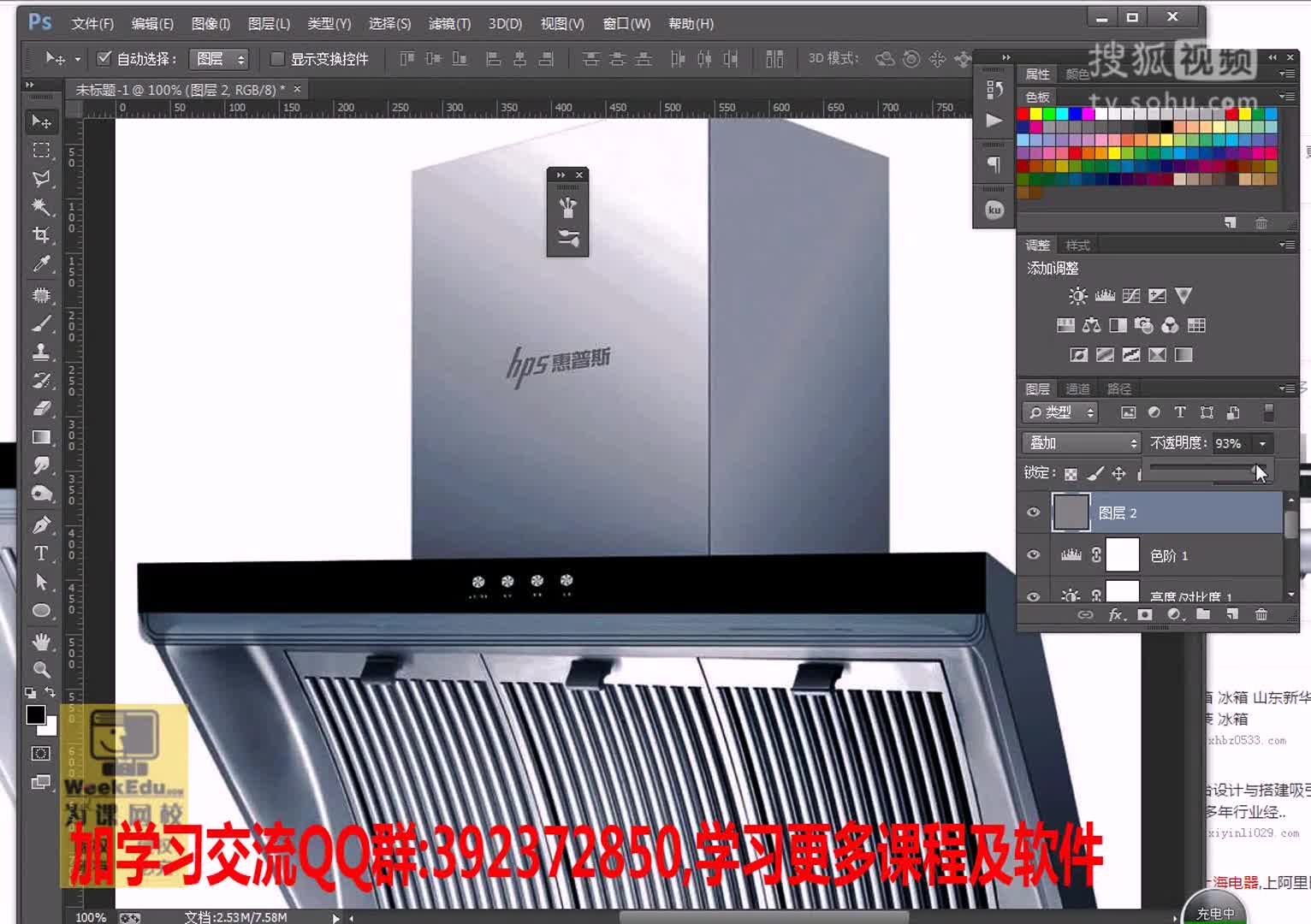Select the Zoom magnifier tool

[x=41, y=669]
